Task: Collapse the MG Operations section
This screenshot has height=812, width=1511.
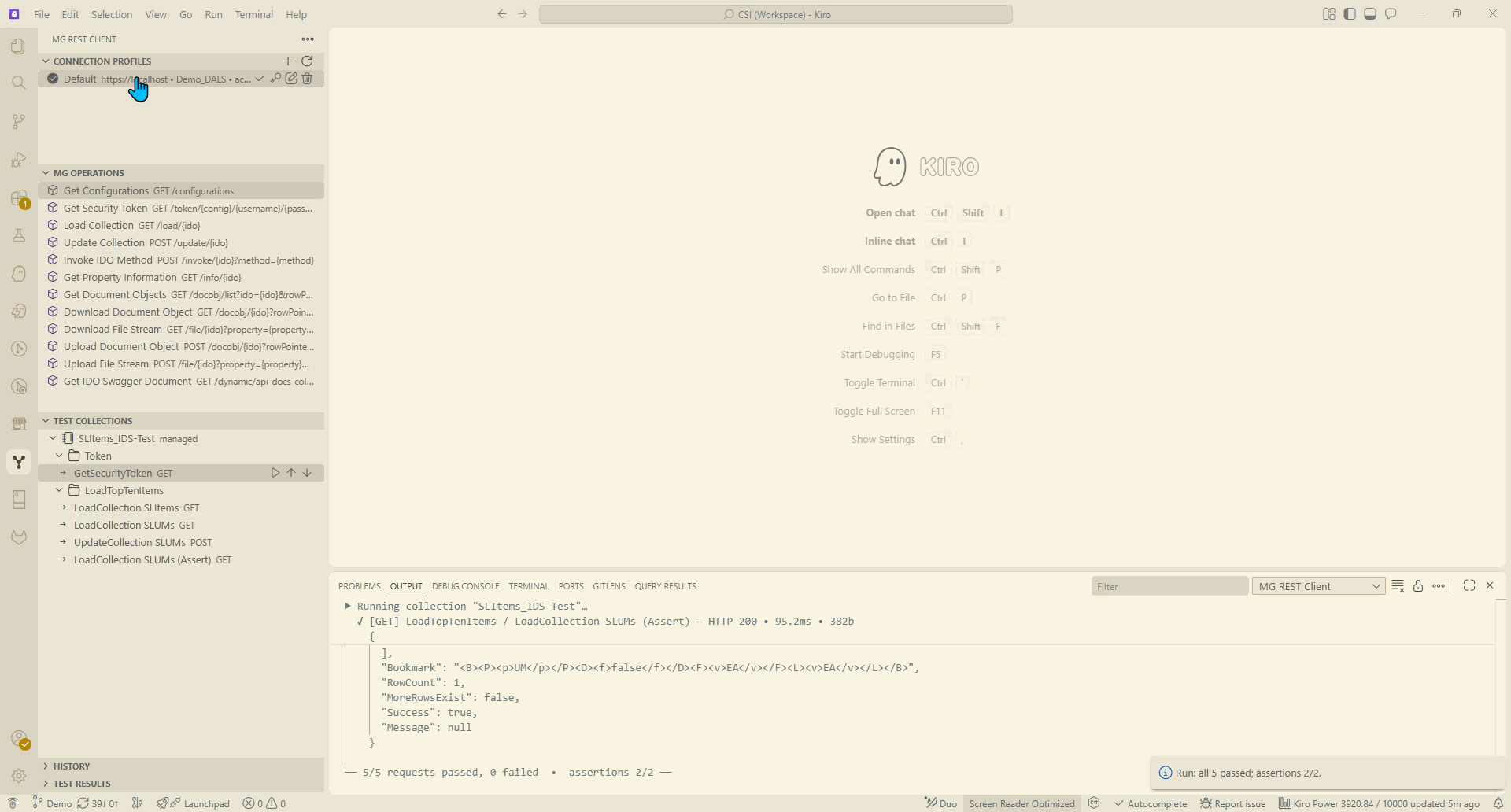Action: (46, 172)
